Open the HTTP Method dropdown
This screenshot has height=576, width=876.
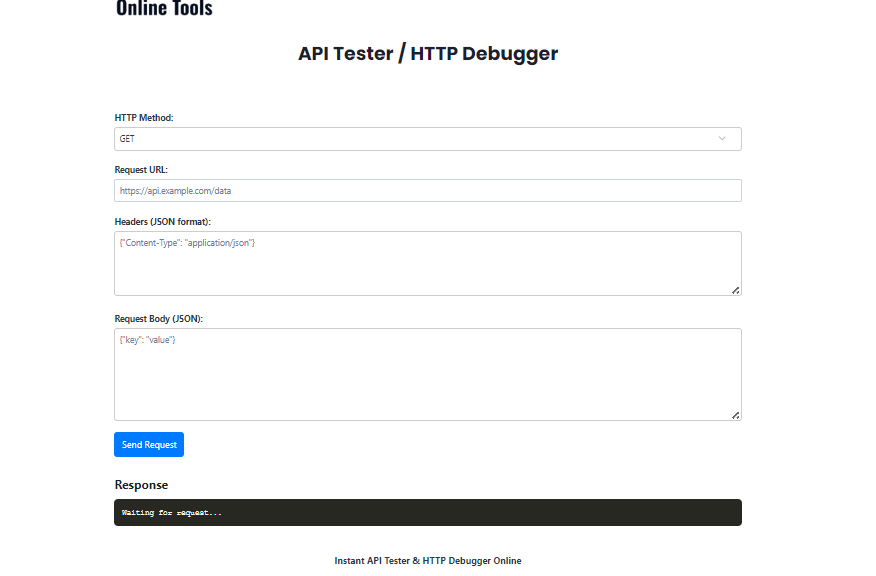coord(427,139)
